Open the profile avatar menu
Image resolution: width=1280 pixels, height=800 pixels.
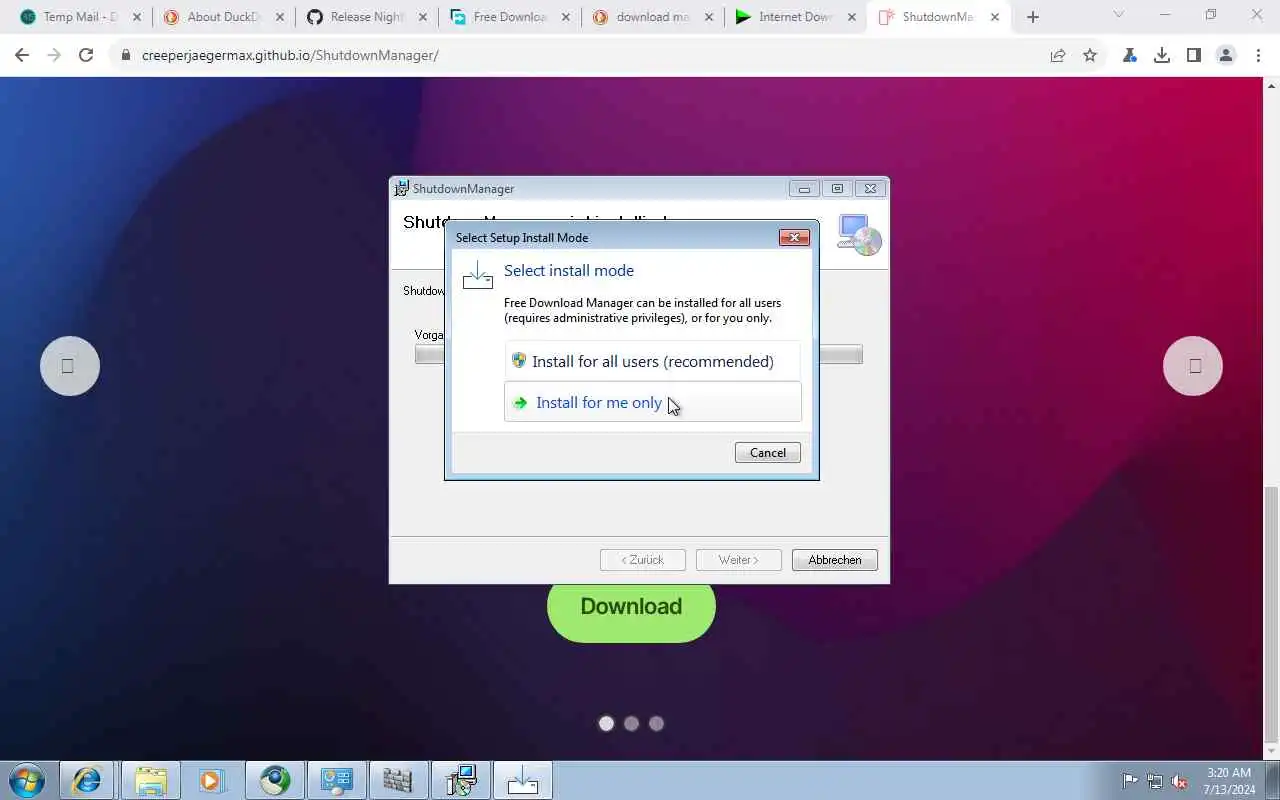1226,56
